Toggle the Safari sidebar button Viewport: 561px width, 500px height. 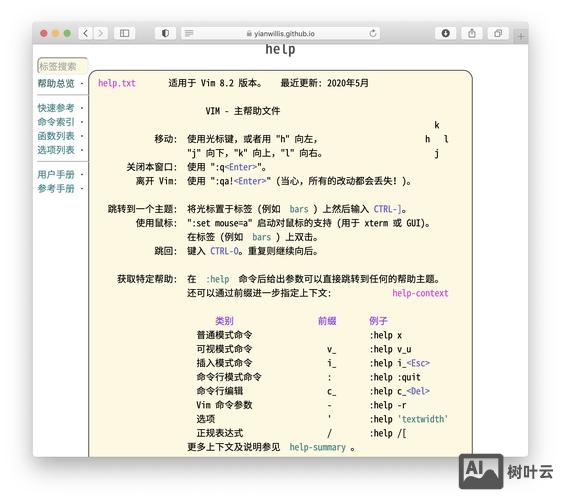pyautogui.click(x=125, y=34)
